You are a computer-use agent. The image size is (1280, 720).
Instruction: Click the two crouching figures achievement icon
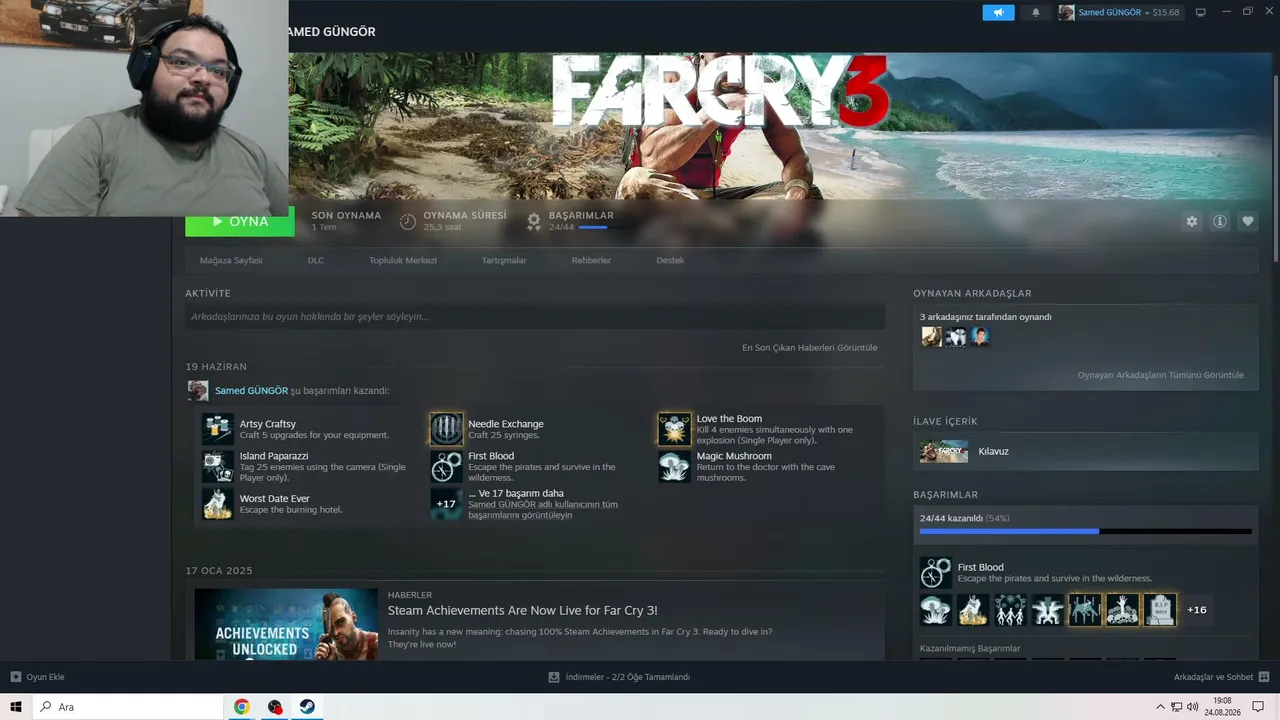coord(1047,610)
